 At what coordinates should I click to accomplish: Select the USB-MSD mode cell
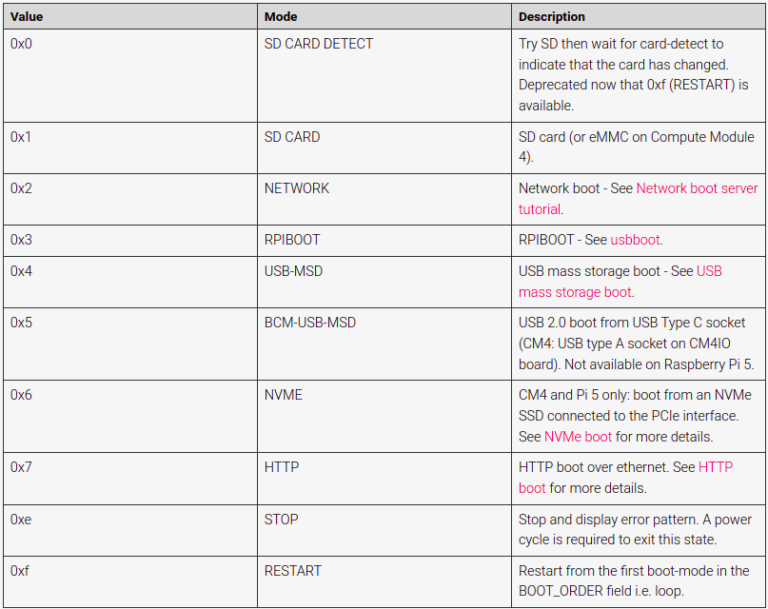click(293, 271)
